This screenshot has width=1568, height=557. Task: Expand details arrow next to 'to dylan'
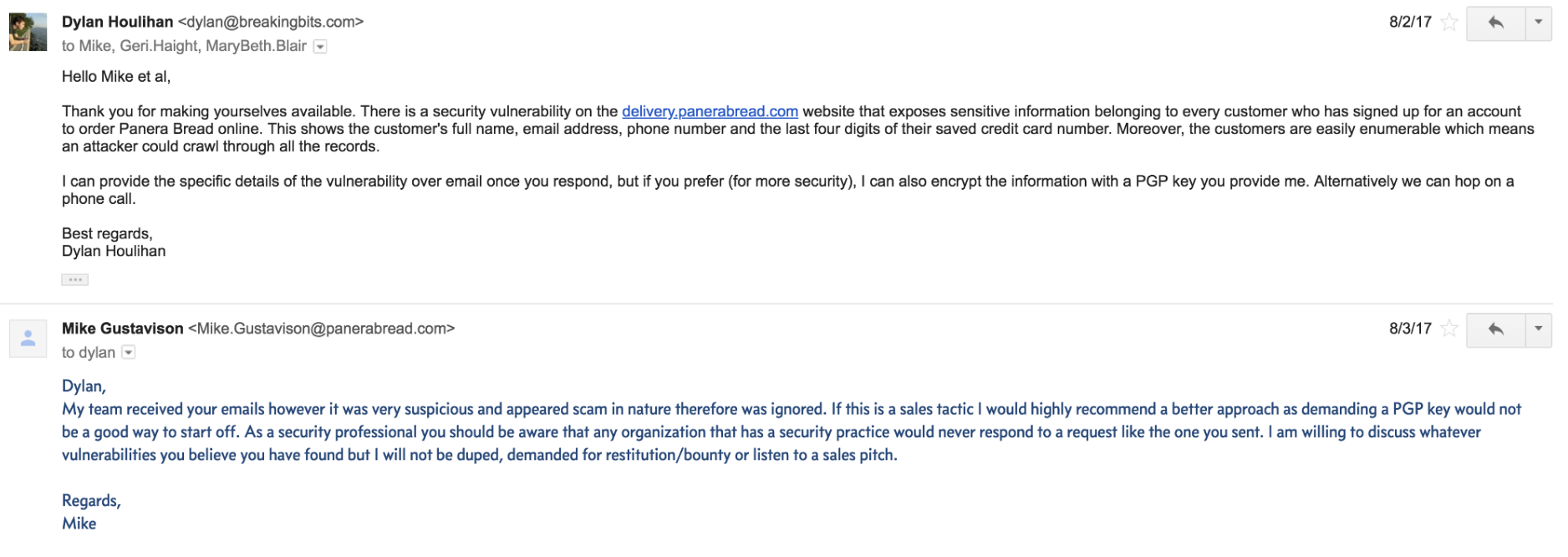pyautogui.click(x=129, y=353)
